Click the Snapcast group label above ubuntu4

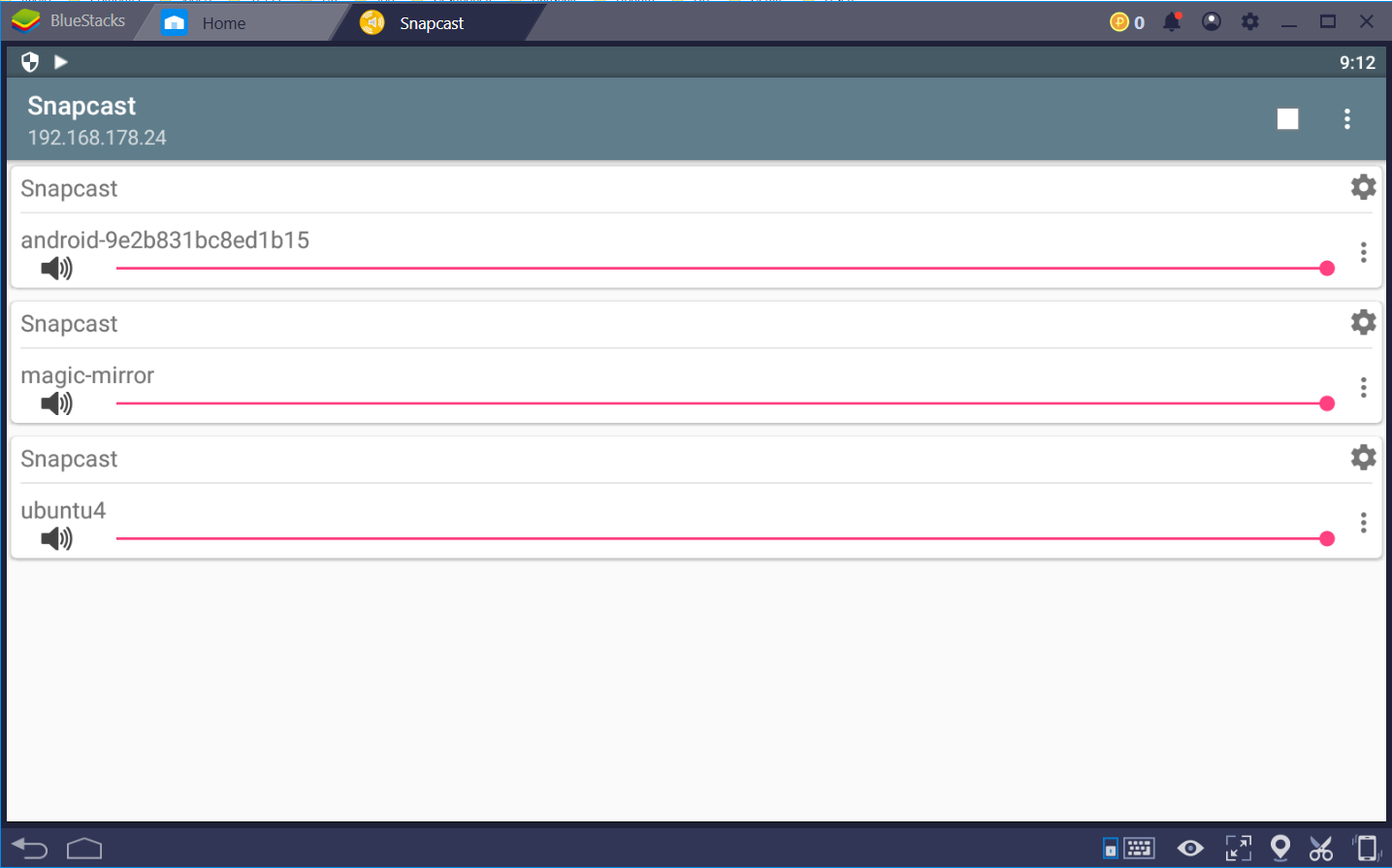(x=69, y=459)
